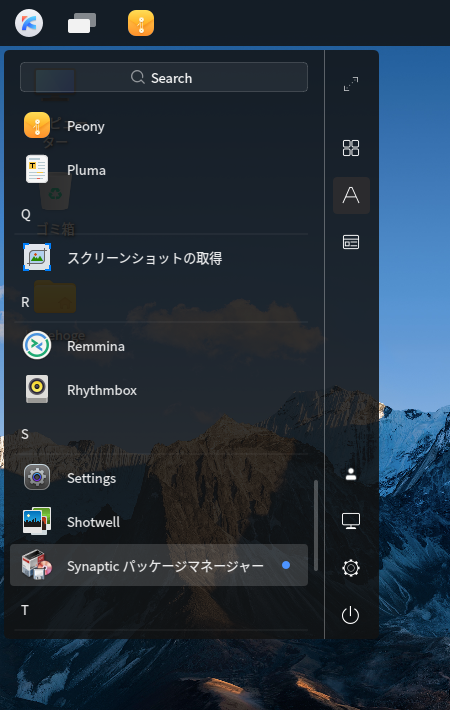
Task: Switch to all-apps grid view
Action: (x=351, y=148)
